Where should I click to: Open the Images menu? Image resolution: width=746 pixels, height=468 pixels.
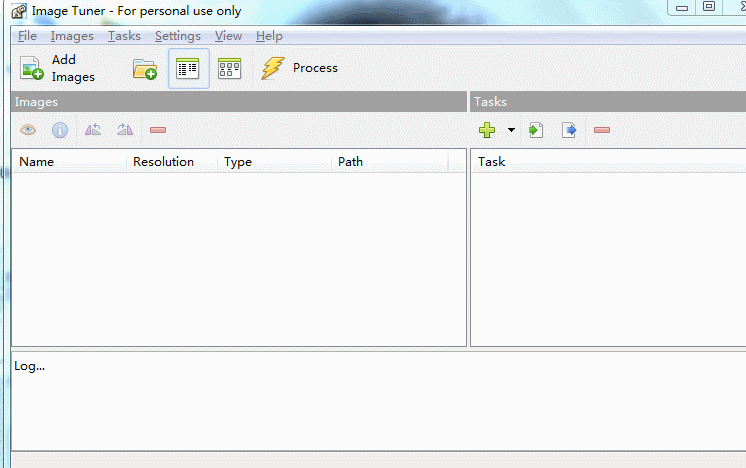[x=72, y=36]
